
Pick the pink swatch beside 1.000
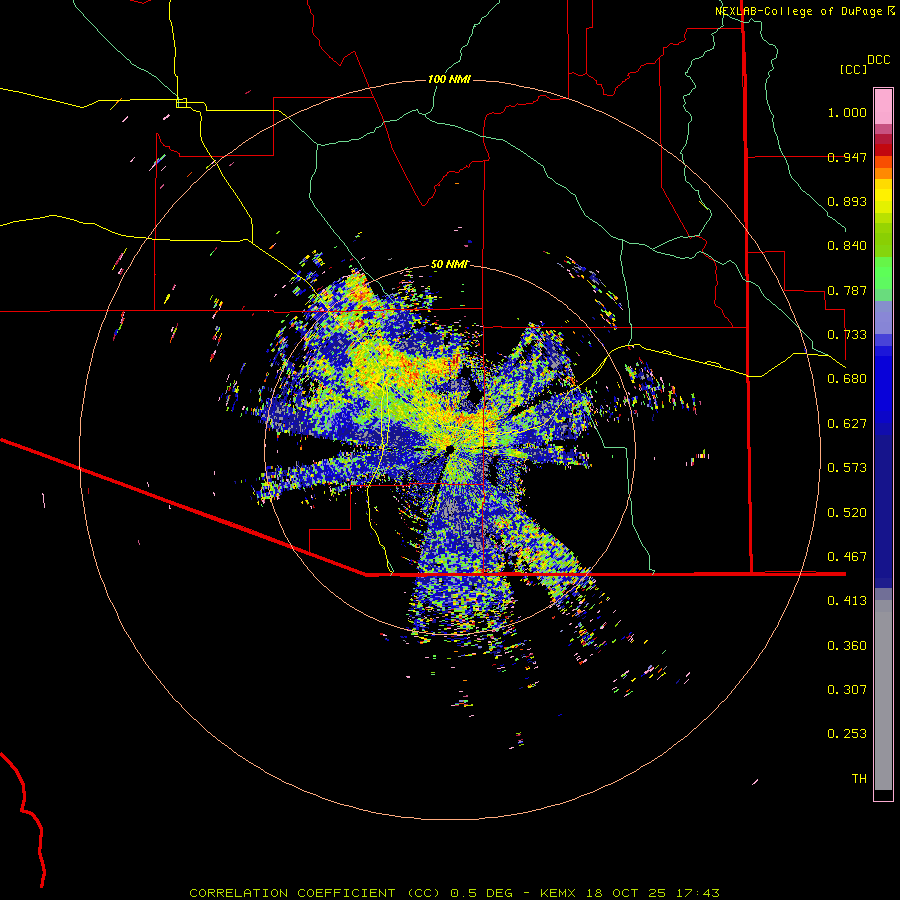[x=883, y=107]
